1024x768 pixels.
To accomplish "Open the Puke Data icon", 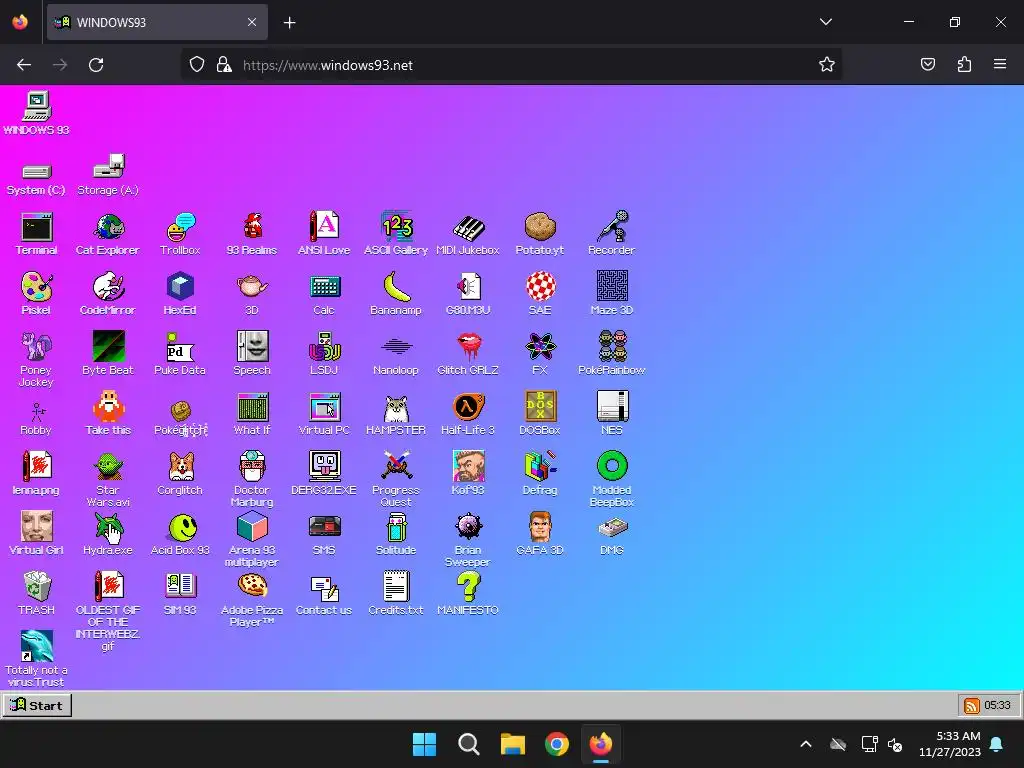I will (180, 353).
